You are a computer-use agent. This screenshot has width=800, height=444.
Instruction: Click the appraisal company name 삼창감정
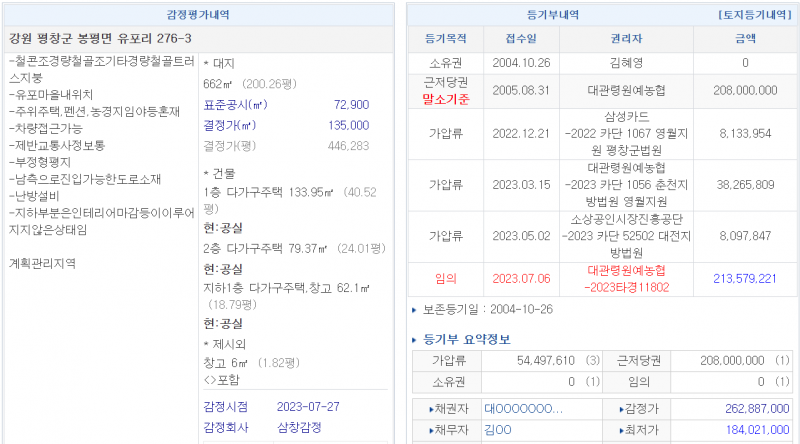(300, 427)
